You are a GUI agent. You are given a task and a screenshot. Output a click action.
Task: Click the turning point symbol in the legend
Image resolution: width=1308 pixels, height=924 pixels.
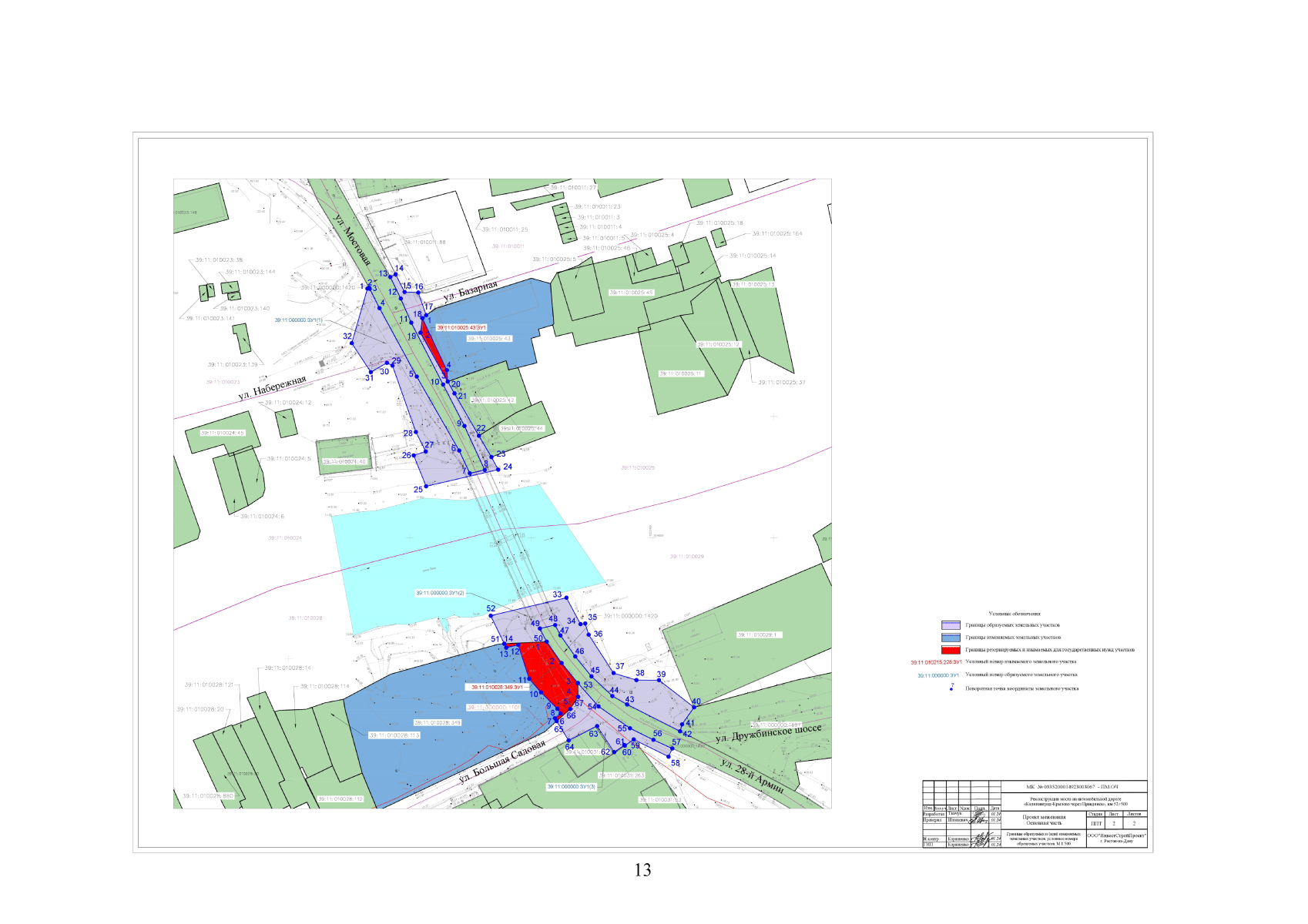(x=951, y=687)
